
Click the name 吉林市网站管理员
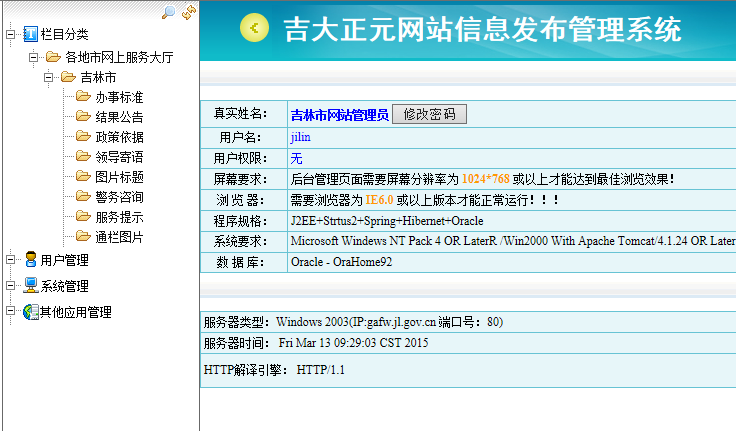(x=340, y=115)
